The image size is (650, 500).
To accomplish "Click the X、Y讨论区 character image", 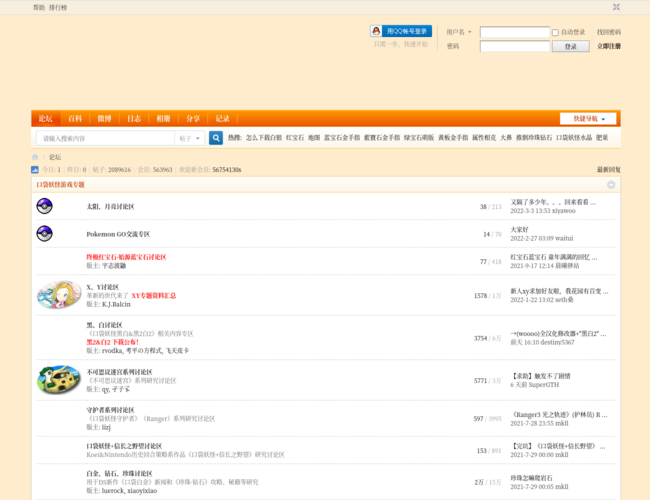I will [x=59, y=294].
